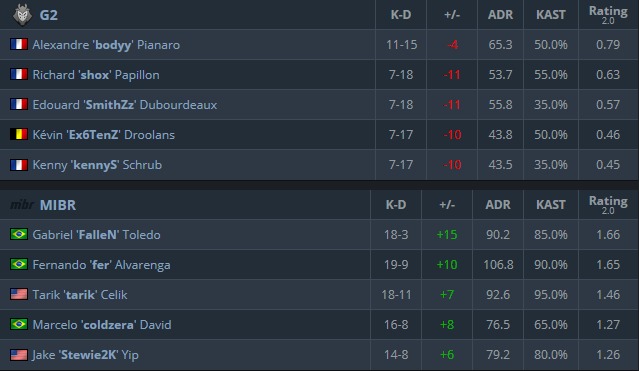Screen dimensions: 639x371
Task: Click the French flag beside kennyS
Action: tap(19, 165)
